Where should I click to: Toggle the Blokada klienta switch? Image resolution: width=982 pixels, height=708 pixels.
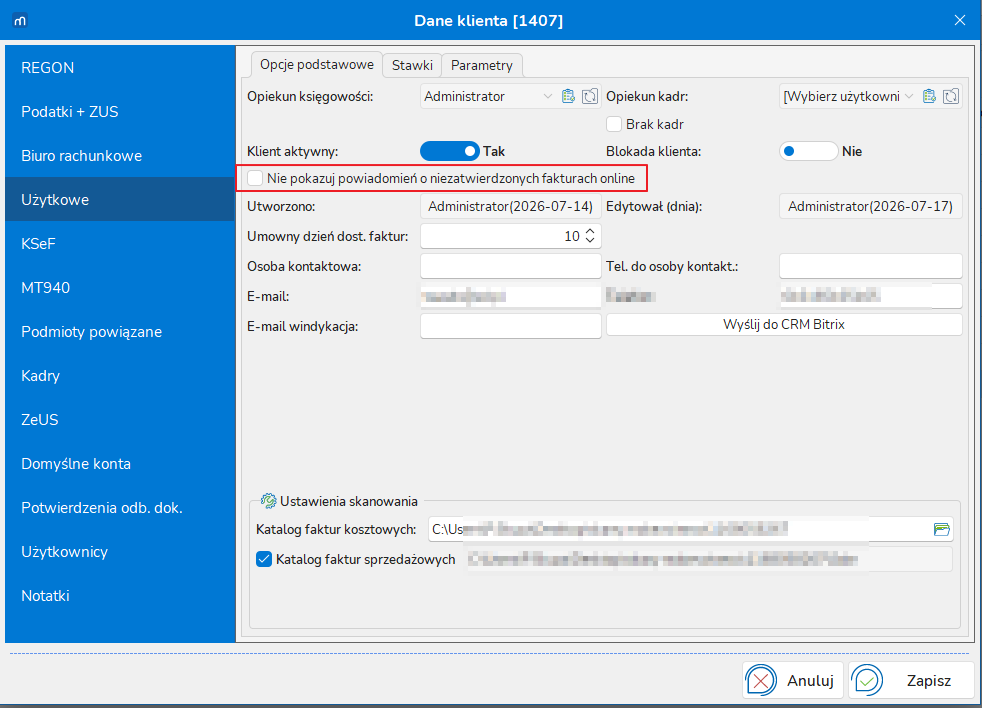click(809, 151)
